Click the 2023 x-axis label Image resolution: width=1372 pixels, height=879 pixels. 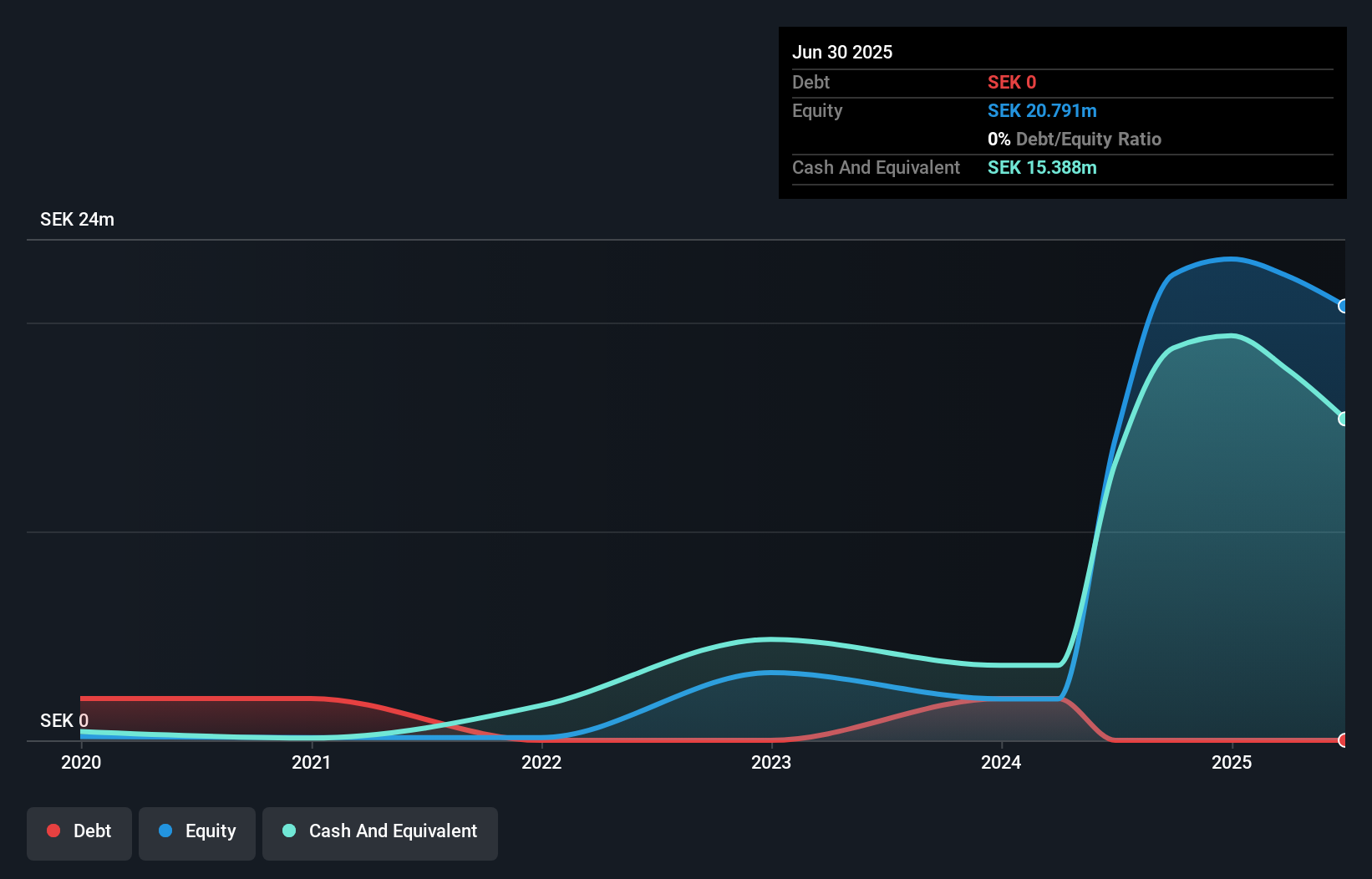point(771,762)
